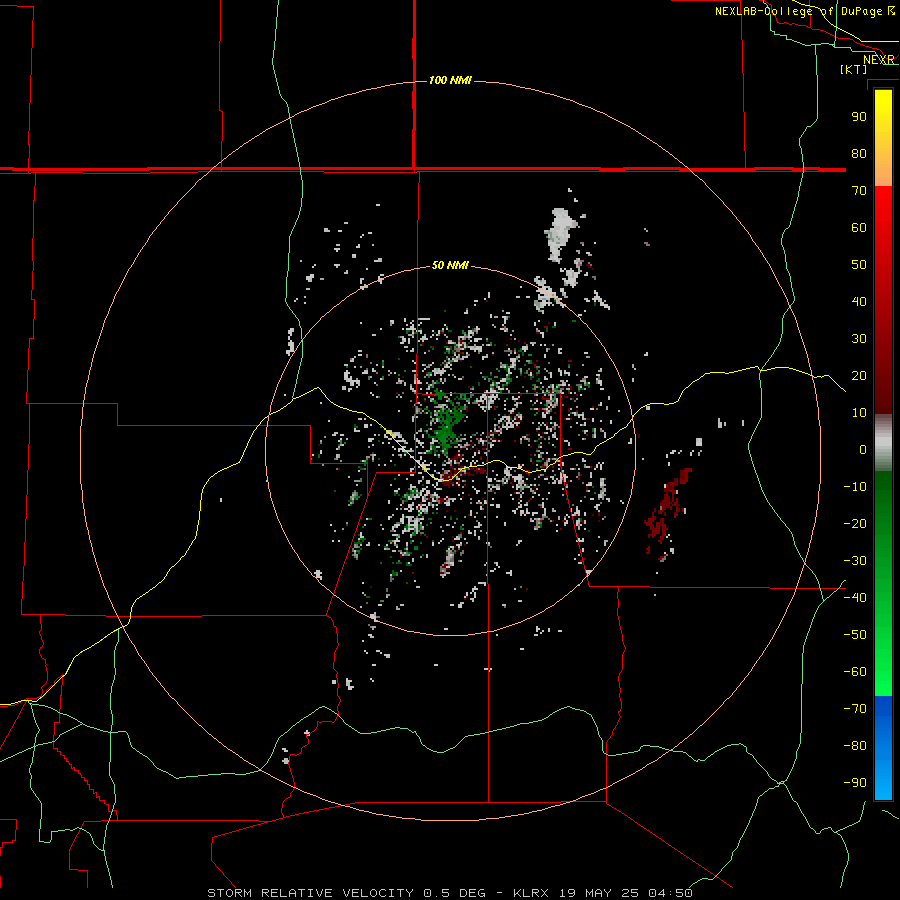Click the "04:50" time in caption
This screenshot has width=900, height=900.
point(670,893)
